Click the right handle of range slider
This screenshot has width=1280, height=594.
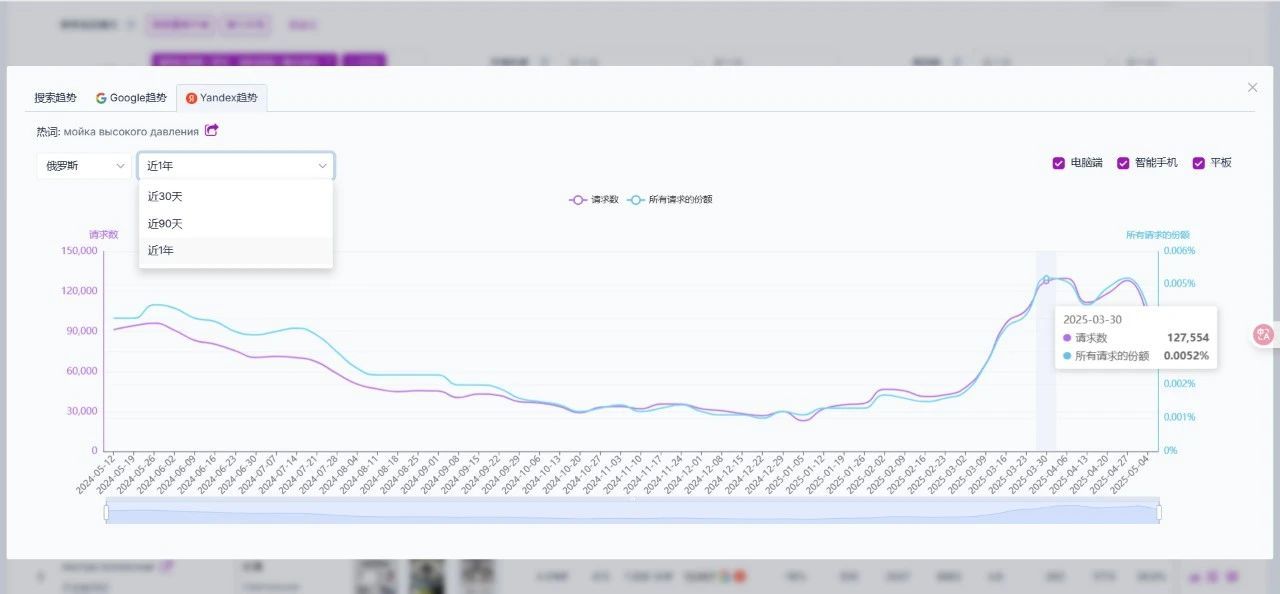1159,512
